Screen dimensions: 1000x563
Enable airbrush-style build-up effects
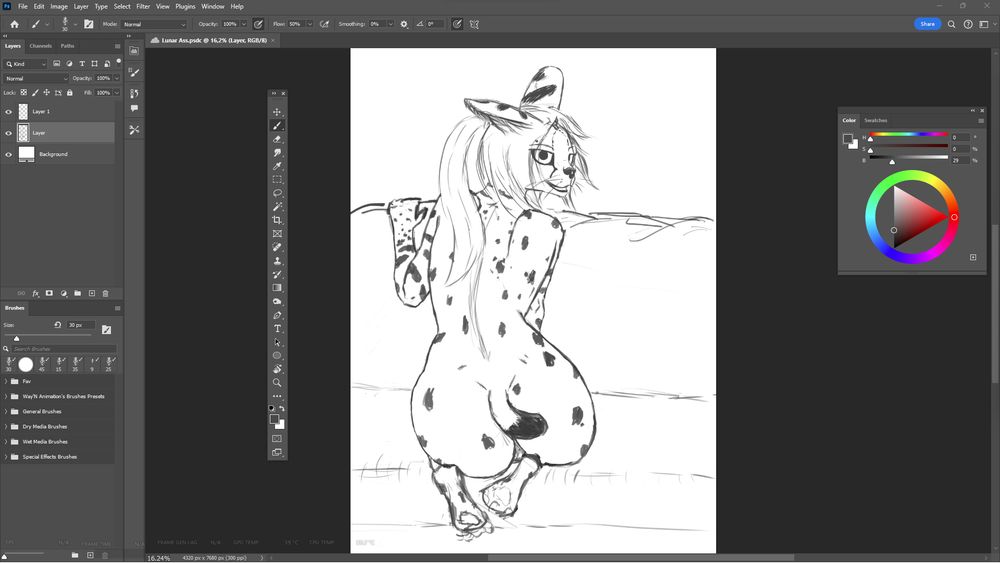click(325, 24)
